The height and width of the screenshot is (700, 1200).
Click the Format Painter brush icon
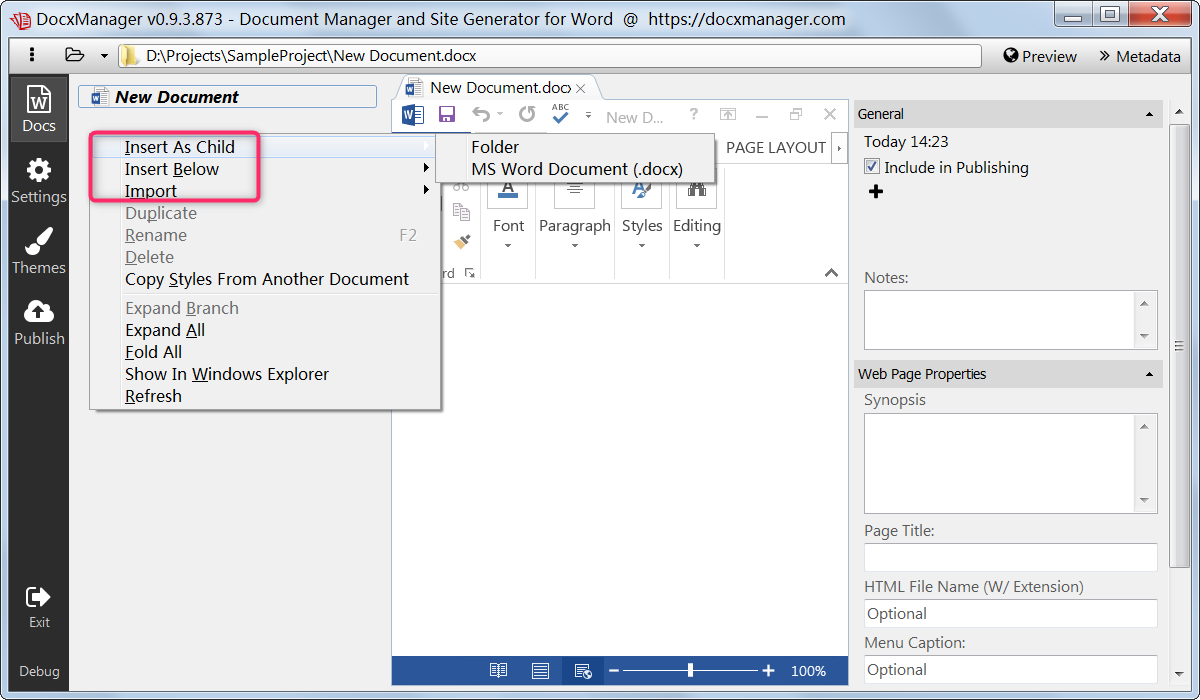click(x=461, y=241)
